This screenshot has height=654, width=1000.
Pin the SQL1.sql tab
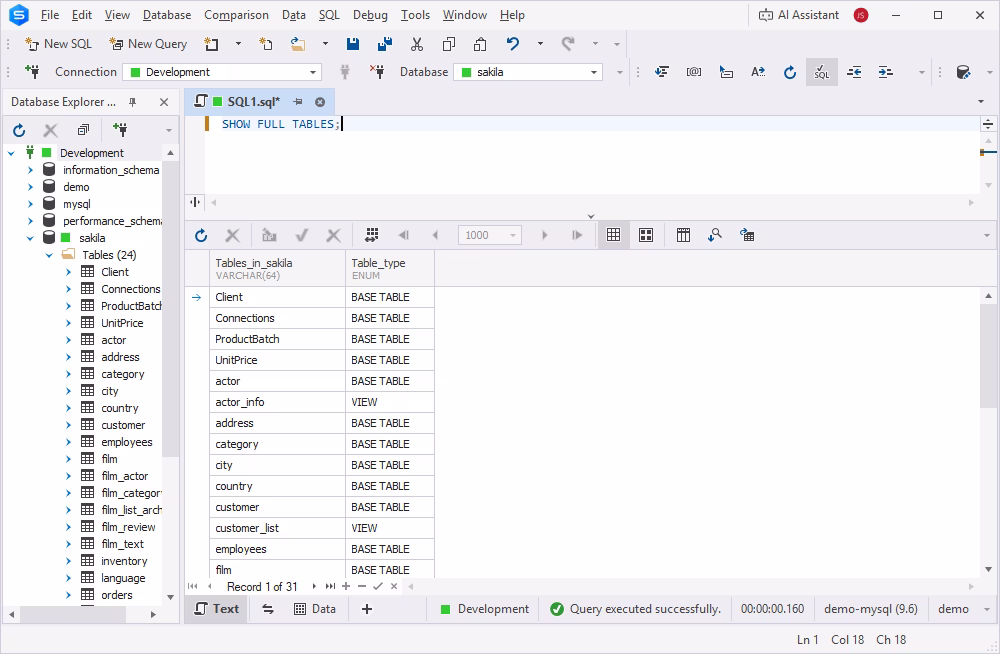pyautogui.click(x=298, y=102)
